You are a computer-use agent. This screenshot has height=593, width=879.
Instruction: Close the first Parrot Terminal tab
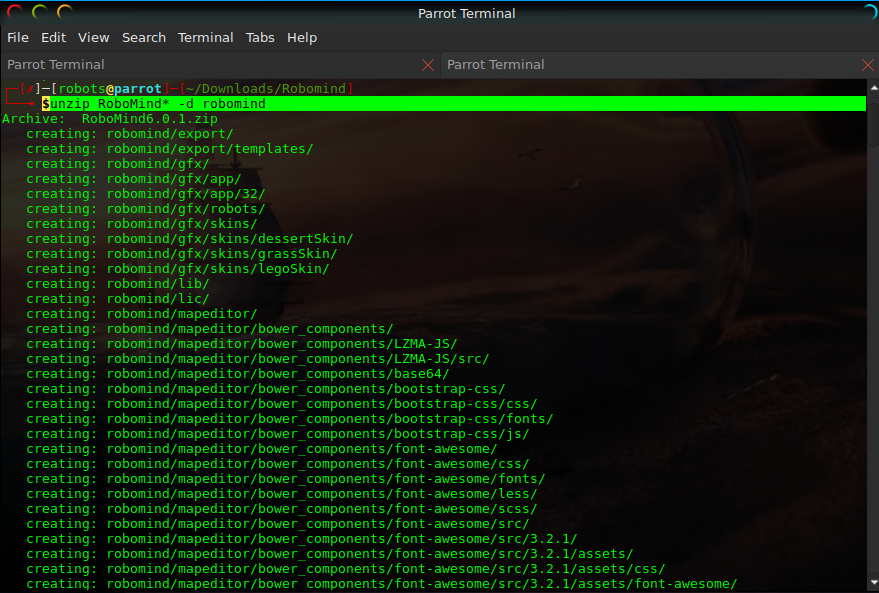click(x=428, y=66)
